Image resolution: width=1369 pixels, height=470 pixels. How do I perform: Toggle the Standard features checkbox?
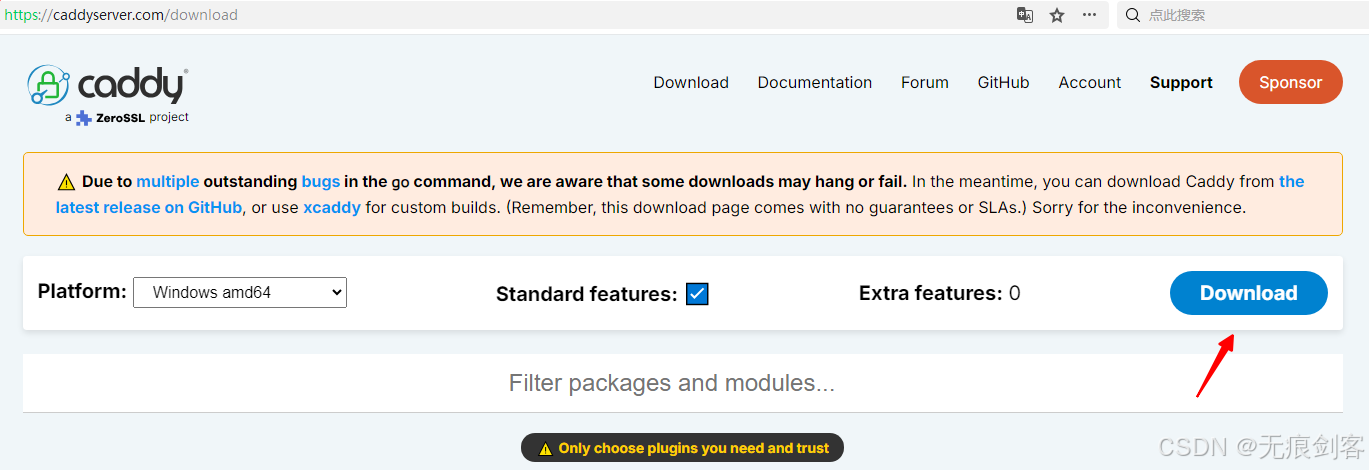[697, 294]
